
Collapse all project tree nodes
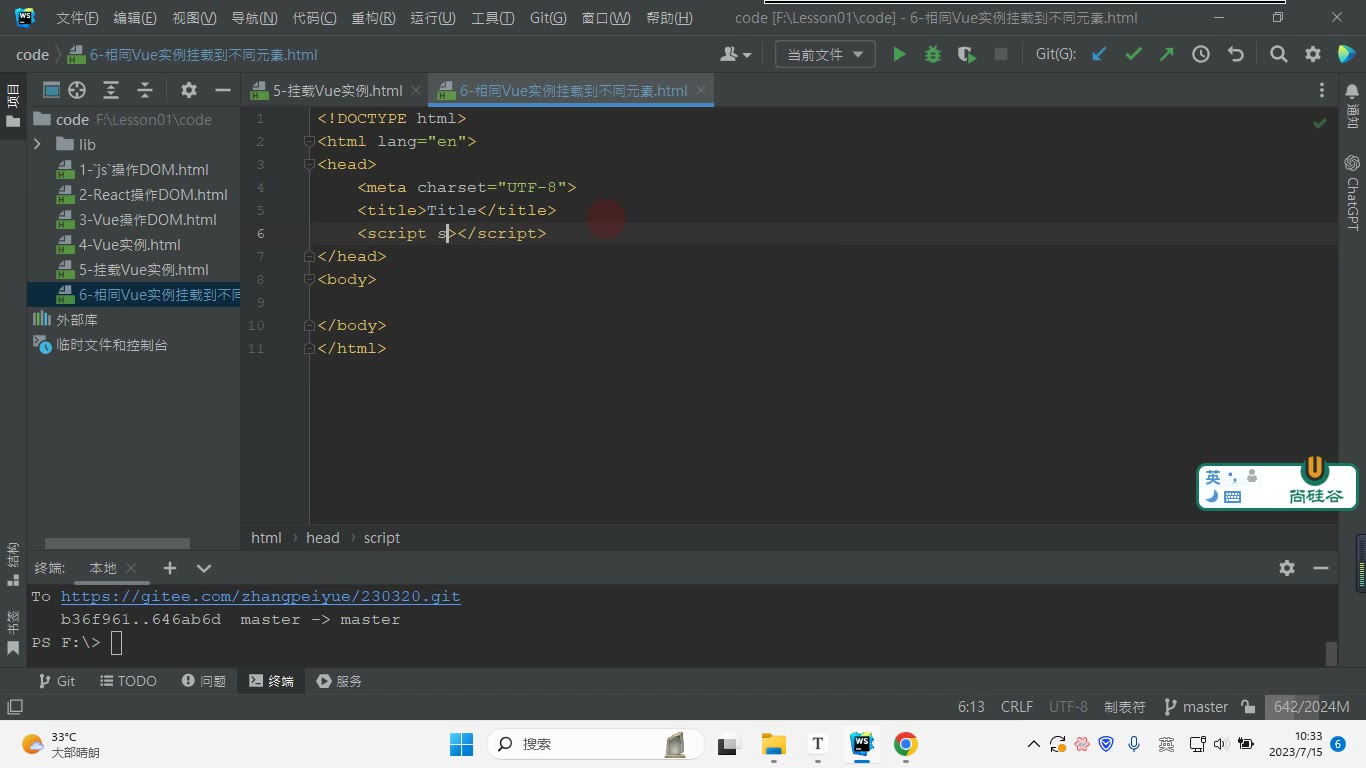(x=145, y=90)
